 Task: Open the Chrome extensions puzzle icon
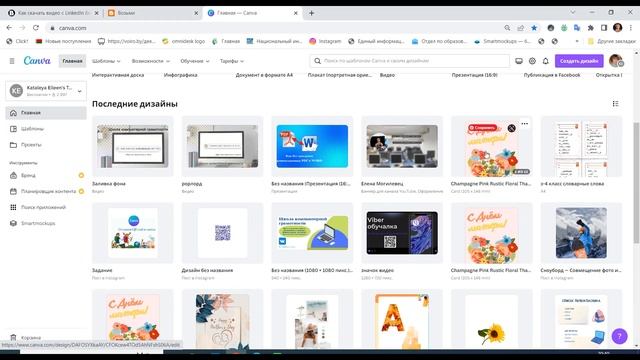coord(590,28)
